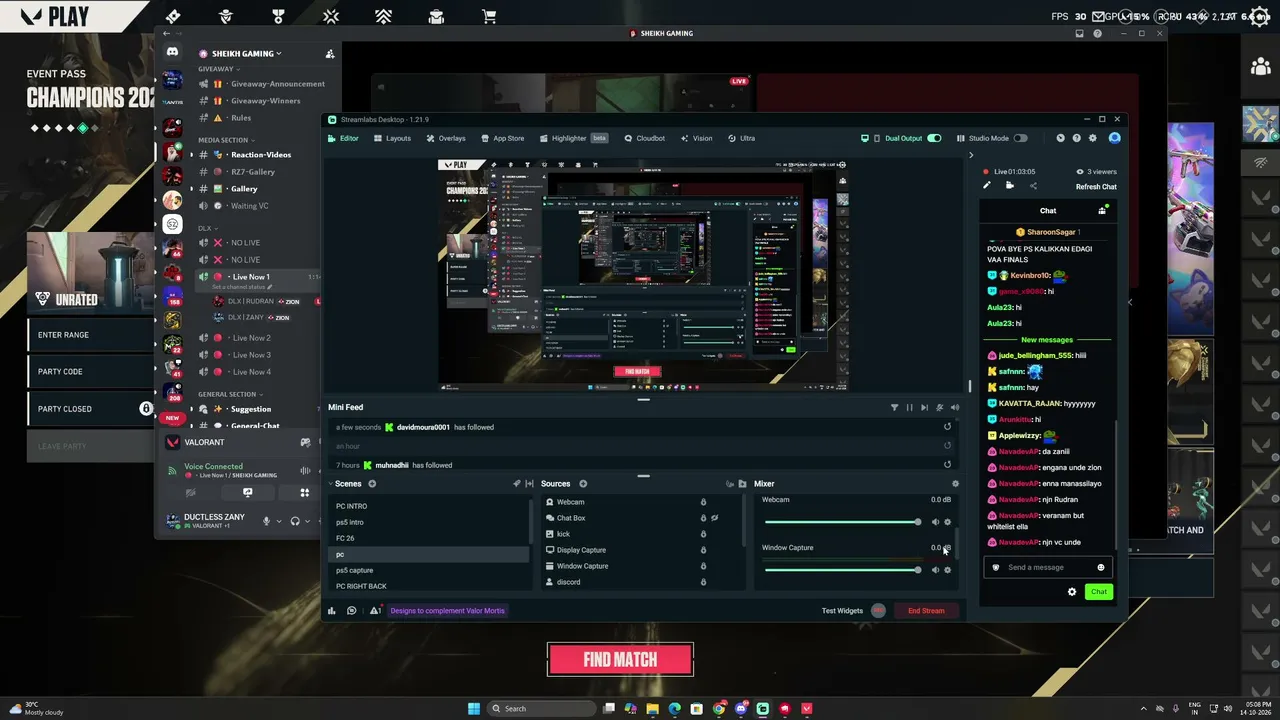The image size is (1280, 720).
Task: Collapse the Streamlabs chat side panel
Action: 971,155
